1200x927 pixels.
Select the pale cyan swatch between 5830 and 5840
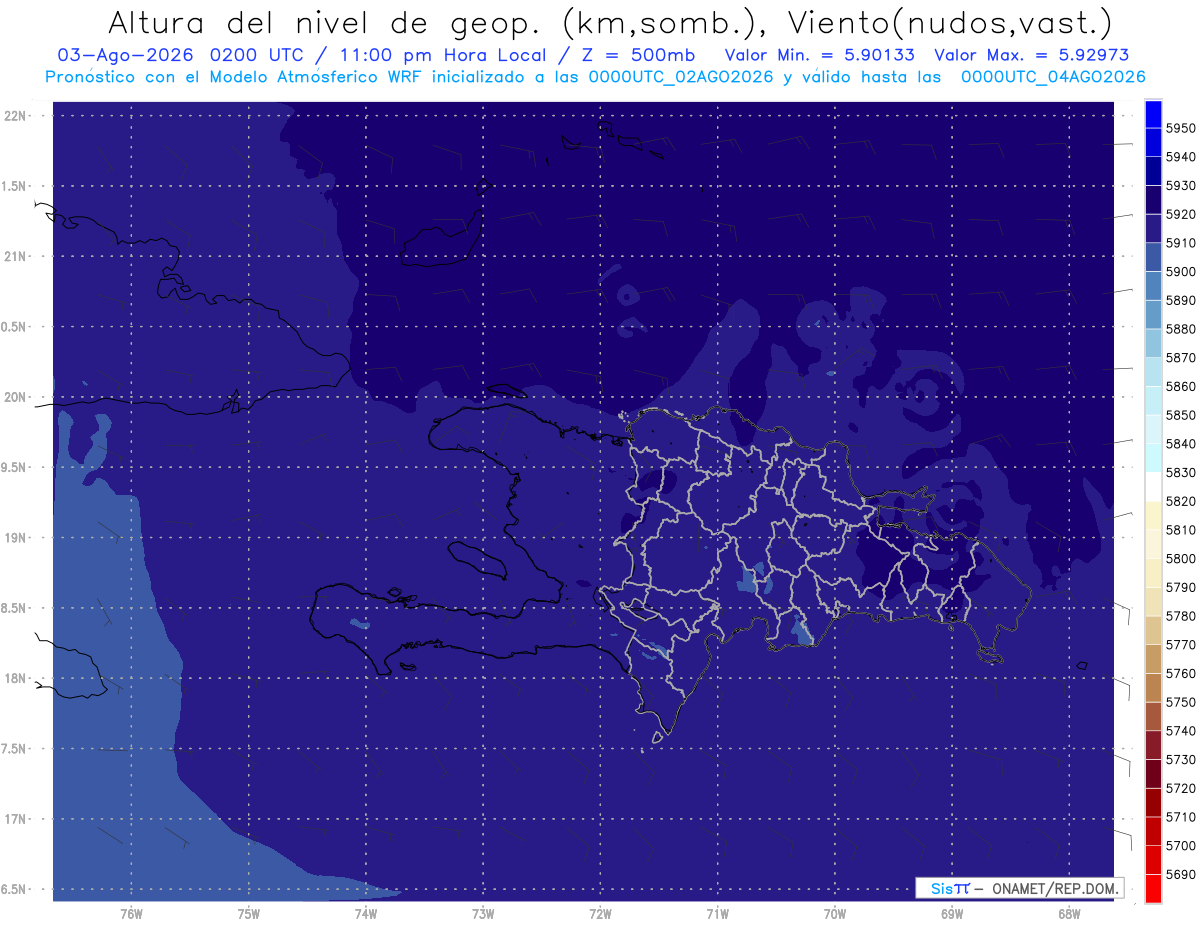tap(1153, 458)
